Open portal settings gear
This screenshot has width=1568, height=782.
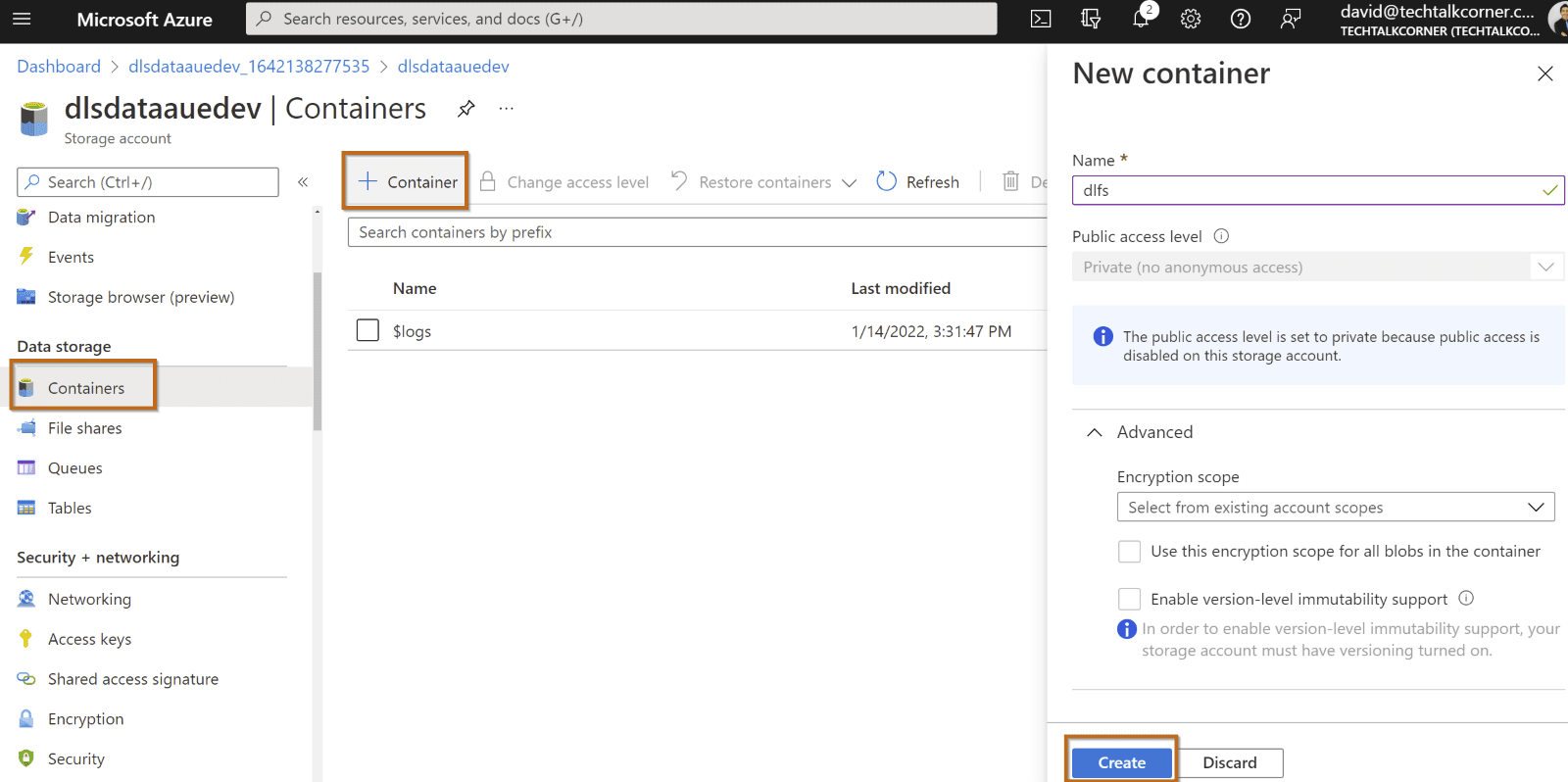pyautogui.click(x=1191, y=19)
